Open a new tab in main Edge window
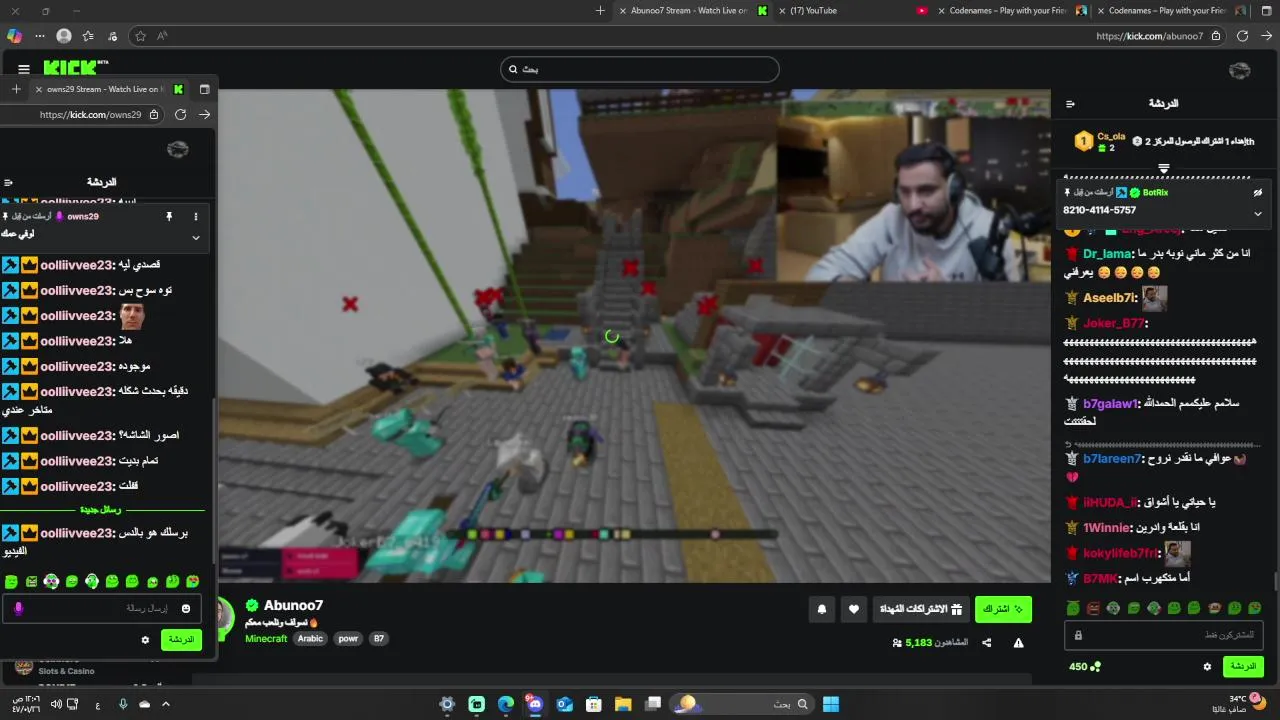Image resolution: width=1280 pixels, height=720 pixels. [600, 11]
